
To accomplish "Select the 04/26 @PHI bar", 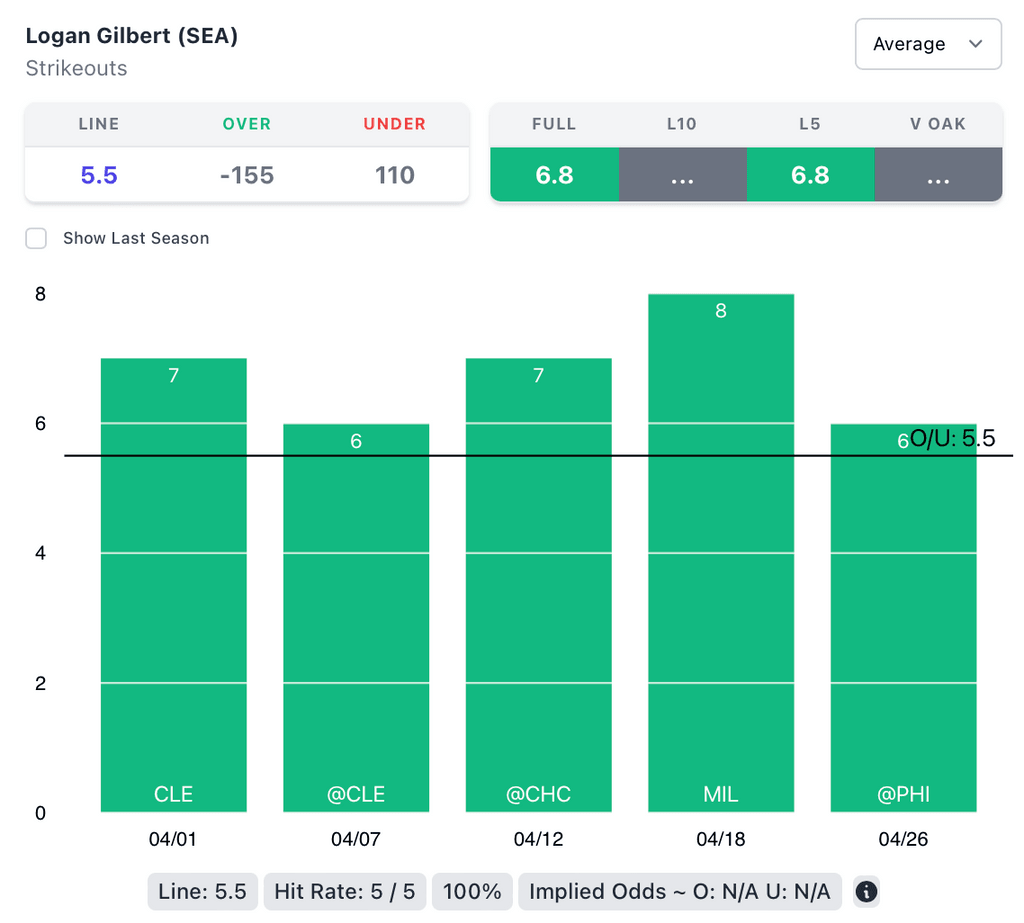I will tap(903, 617).
